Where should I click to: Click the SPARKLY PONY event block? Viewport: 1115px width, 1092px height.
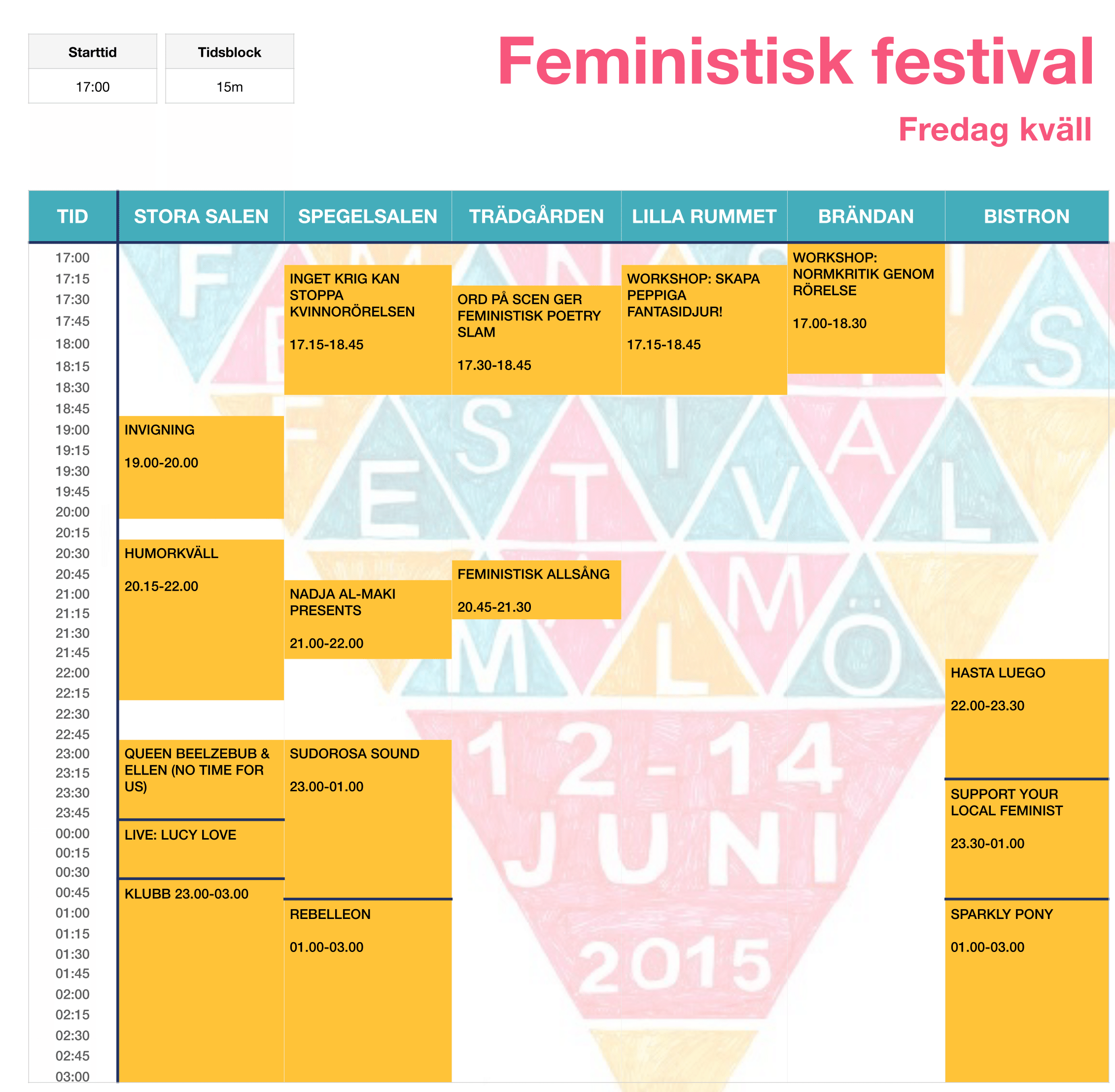coord(1026,990)
